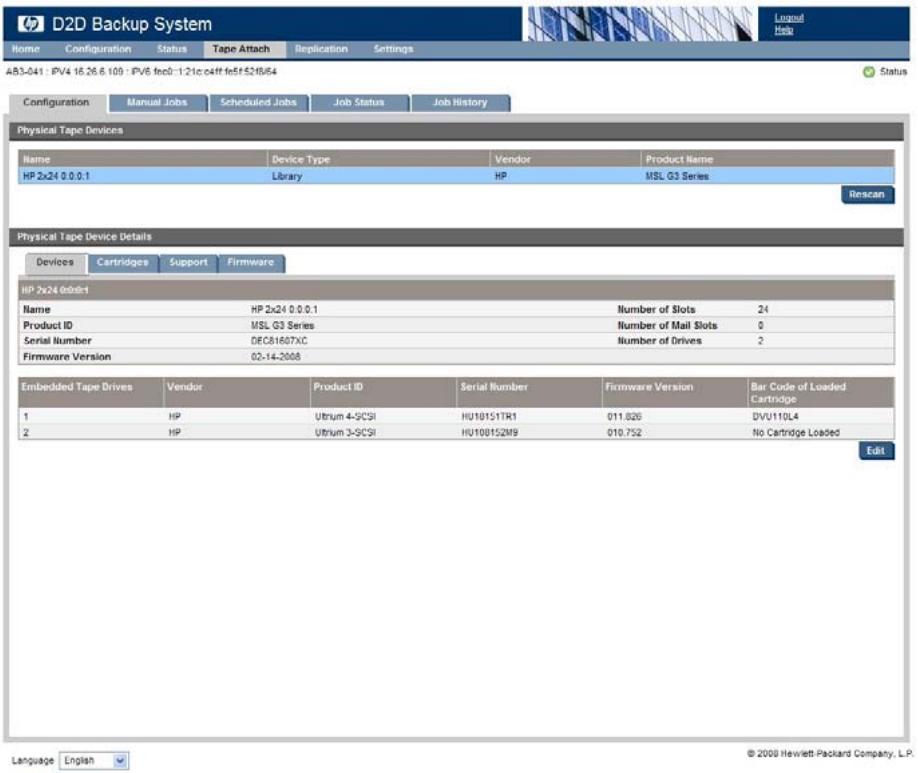
Task: Click the 011.826 firmware version cell
Action: pos(624,416)
